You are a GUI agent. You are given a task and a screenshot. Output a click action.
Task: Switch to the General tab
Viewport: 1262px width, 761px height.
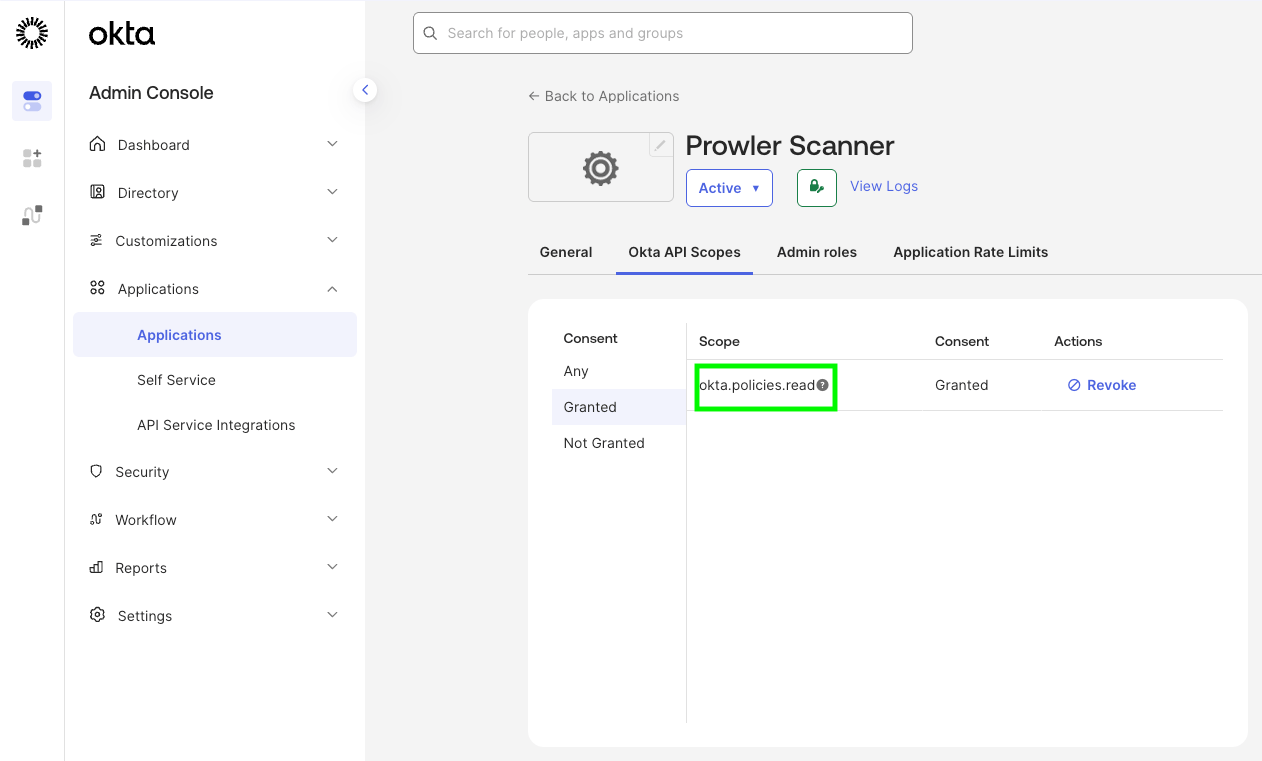pos(566,252)
